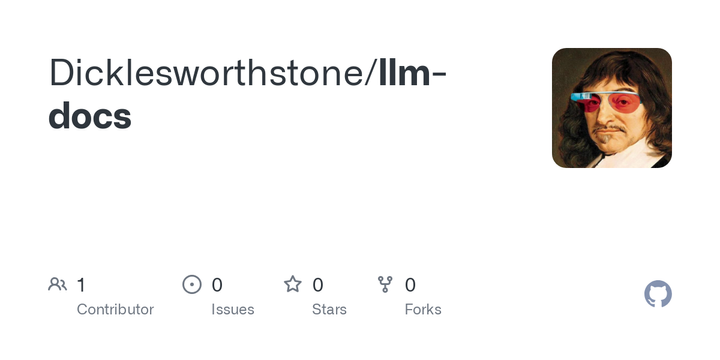The image size is (720, 360).
Task: Click the zero count above Stars
Action: 318,285
